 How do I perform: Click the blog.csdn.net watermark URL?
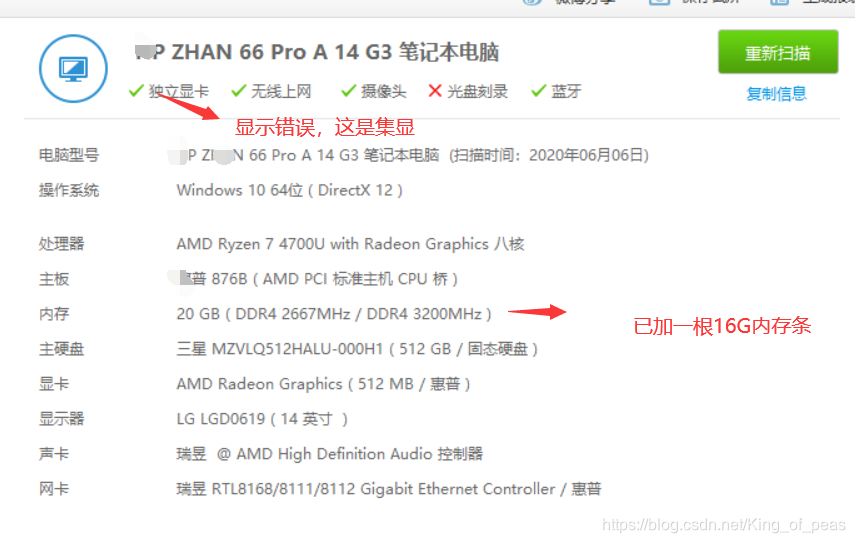(724, 524)
